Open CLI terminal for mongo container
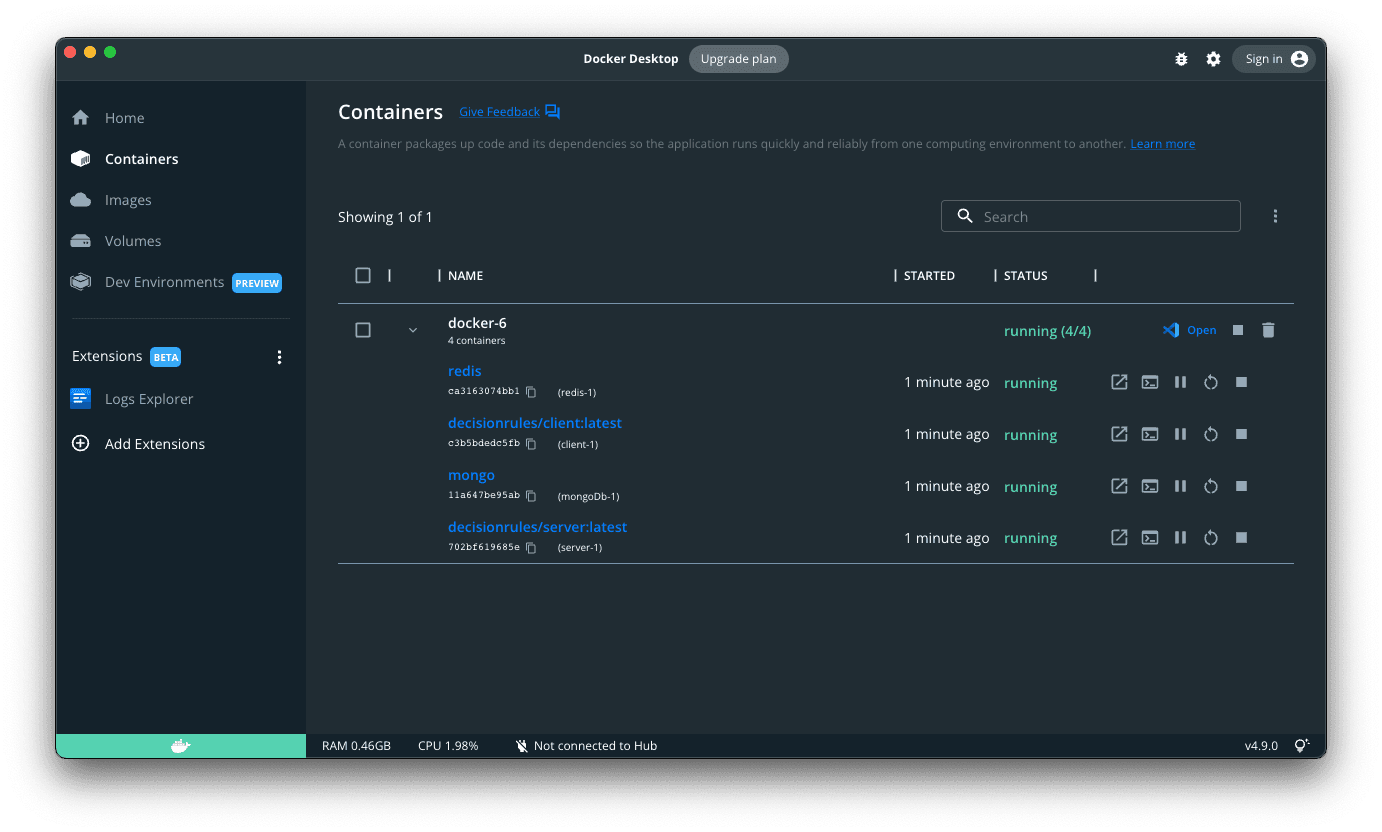The height and width of the screenshot is (832, 1382). (1150, 486)
